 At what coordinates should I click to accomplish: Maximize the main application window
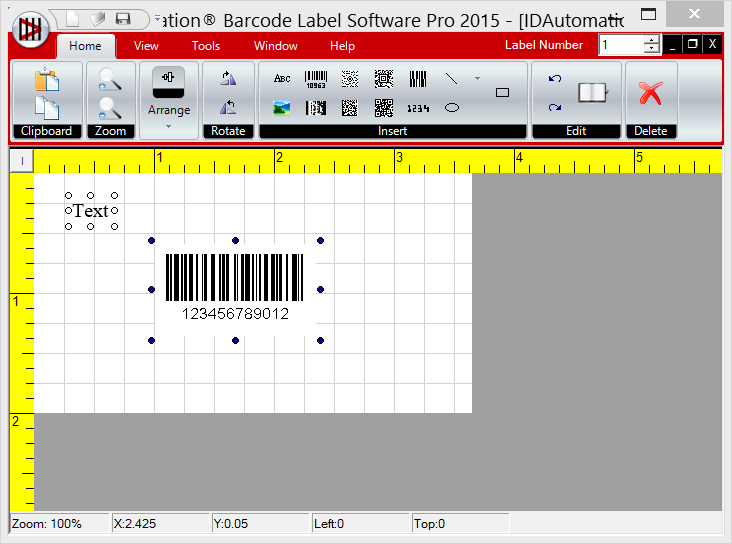coord(648,14)
